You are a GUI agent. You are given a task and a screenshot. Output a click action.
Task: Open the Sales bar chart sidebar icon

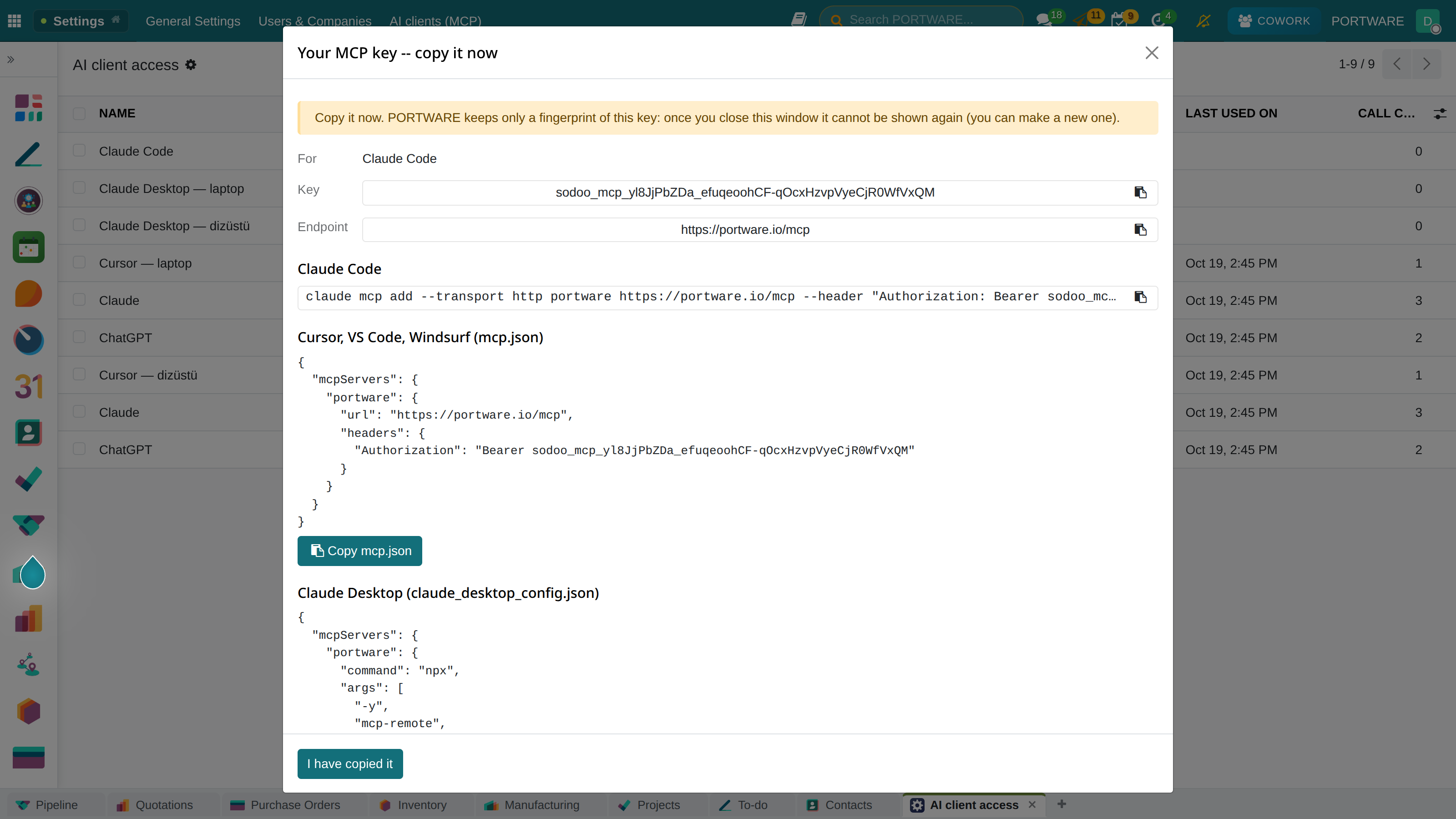(x=28, y=618)
